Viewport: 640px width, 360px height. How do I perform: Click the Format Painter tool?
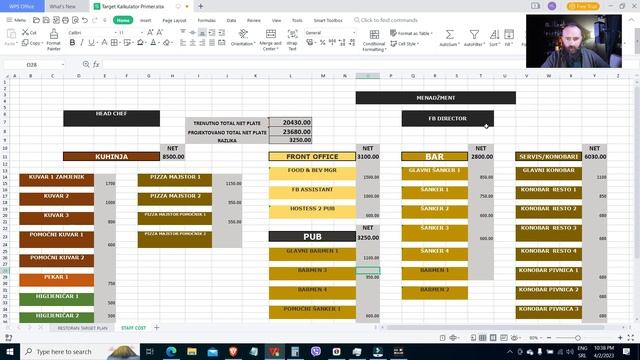[x=53, y=39]
